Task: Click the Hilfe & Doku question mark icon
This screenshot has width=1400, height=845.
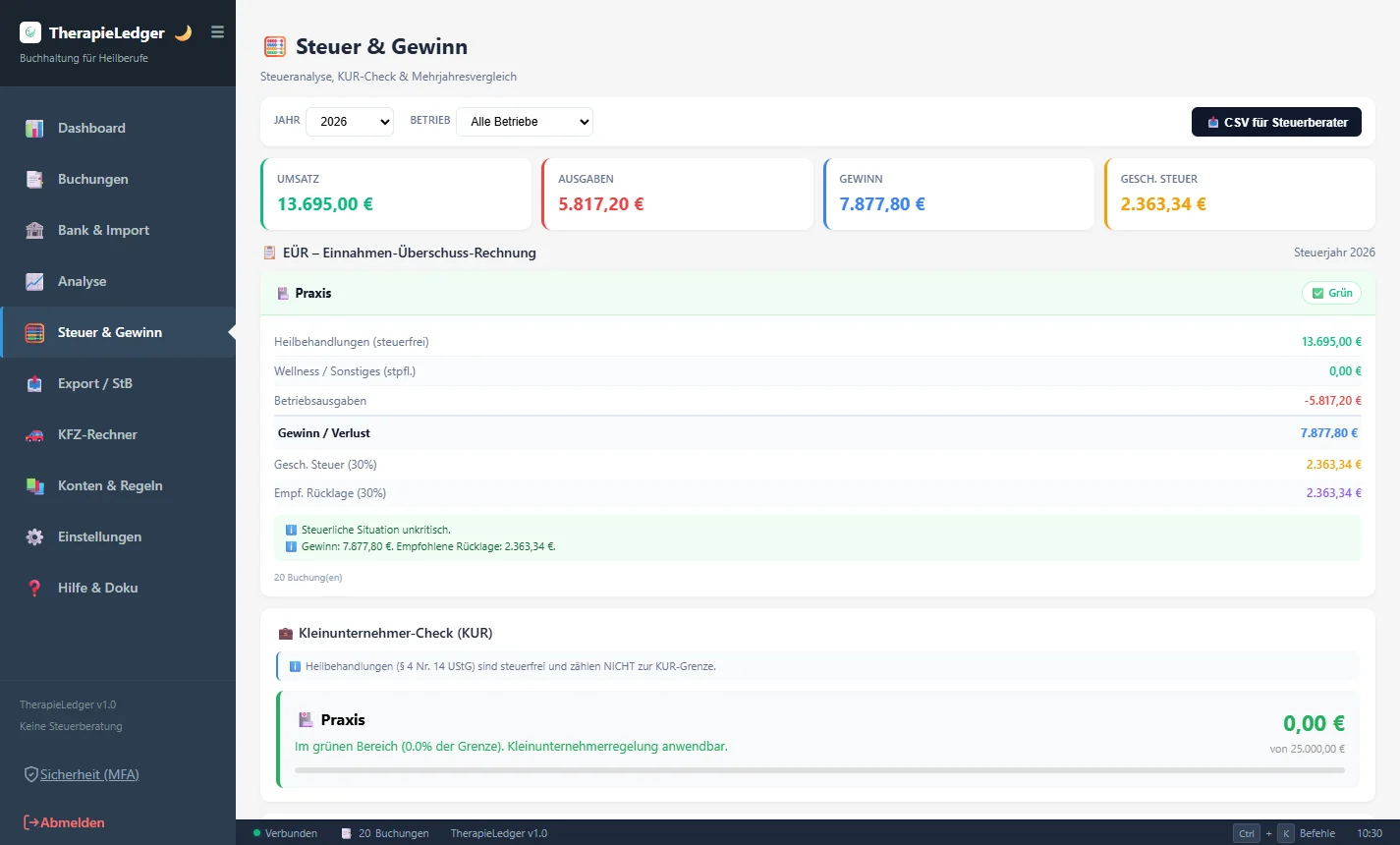Action: coord(34,589)
